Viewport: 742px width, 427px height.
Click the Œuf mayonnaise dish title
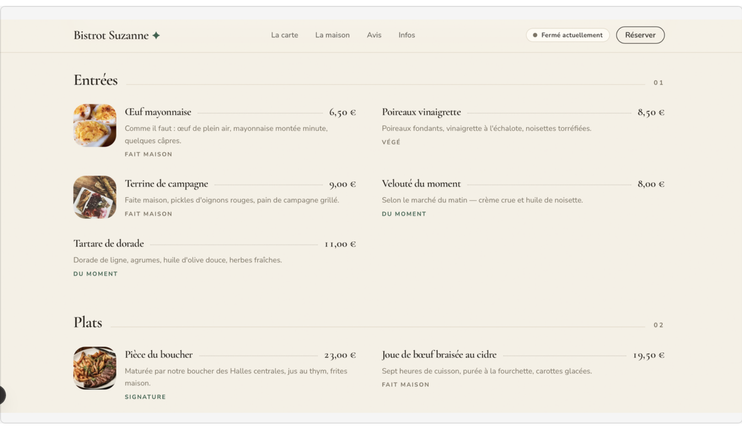tap(158, 112)
